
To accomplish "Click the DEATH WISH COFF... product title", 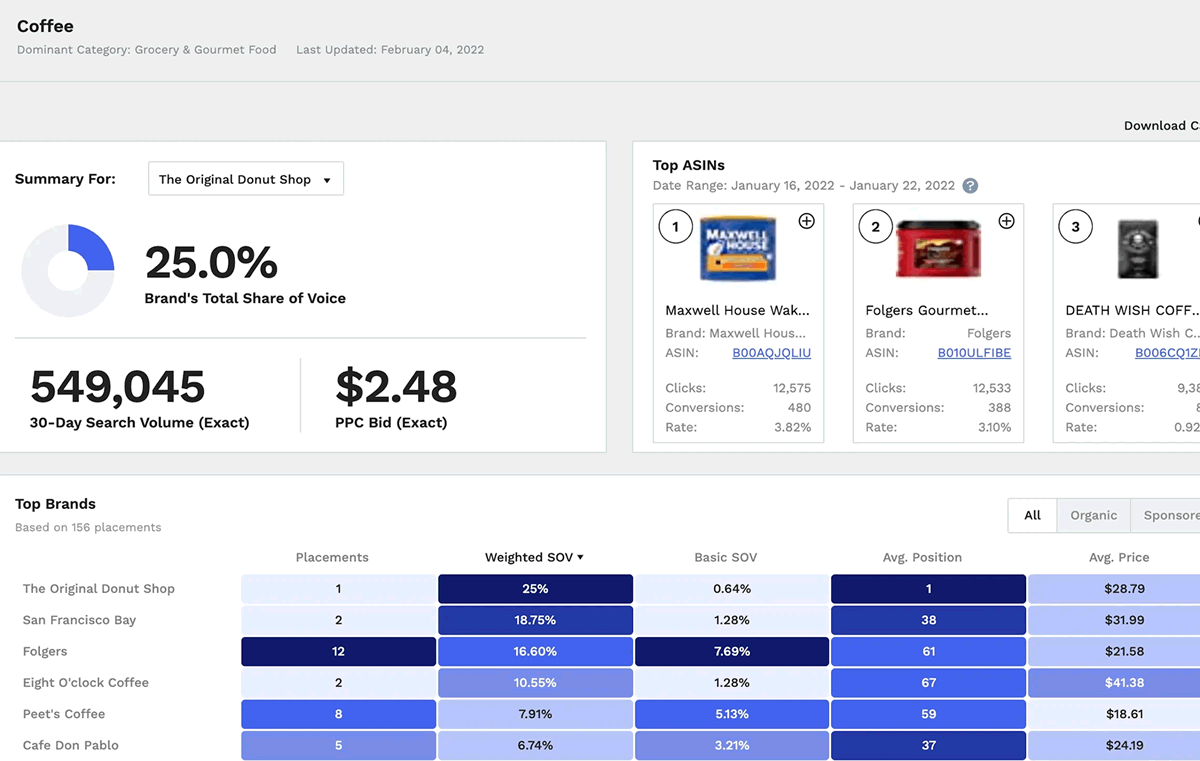I will (x=1132, y=310).
